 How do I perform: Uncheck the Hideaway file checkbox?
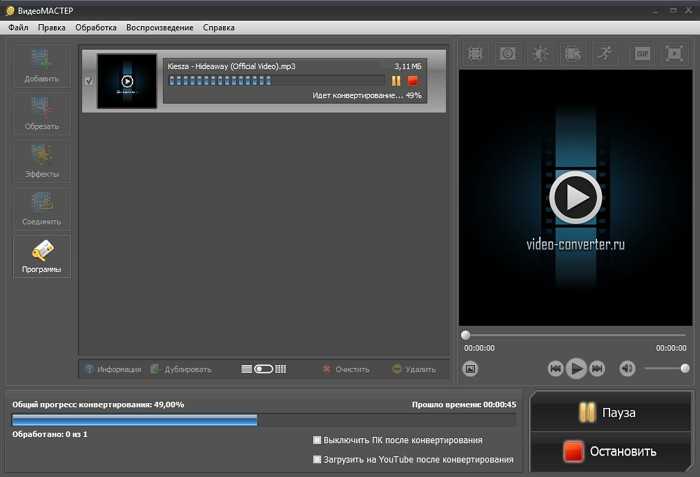(x=89, y=81)
